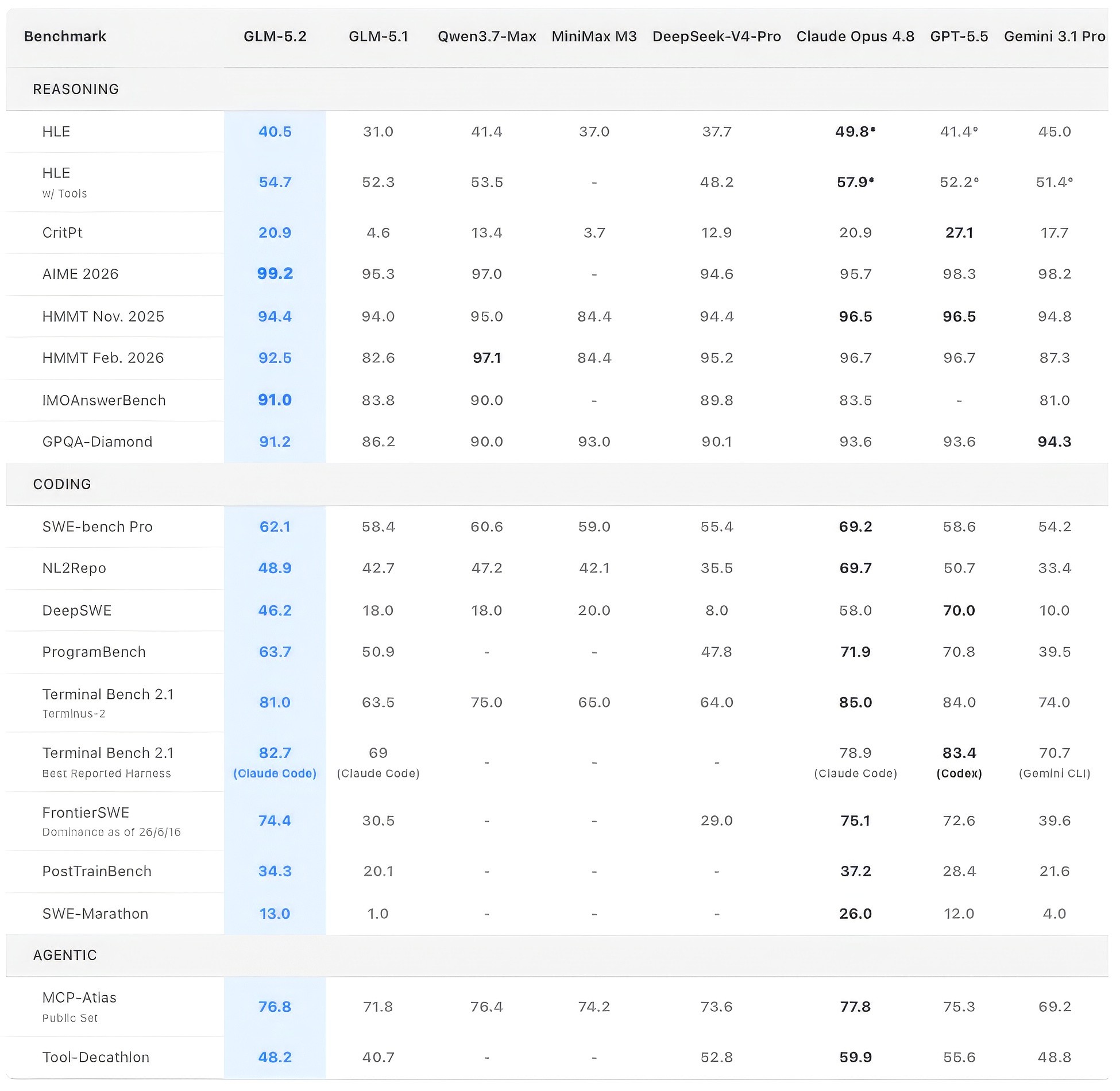
Task: Select the "IMOAnswerBench" row label
Action: (104, 401)
